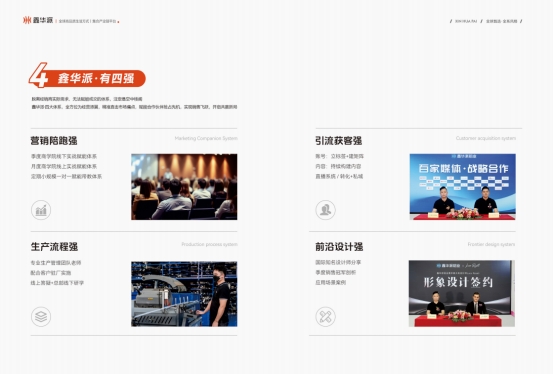Viewport: 553px width, 374px height.
Task: Click the Frontier design system label
Action: 491,244
